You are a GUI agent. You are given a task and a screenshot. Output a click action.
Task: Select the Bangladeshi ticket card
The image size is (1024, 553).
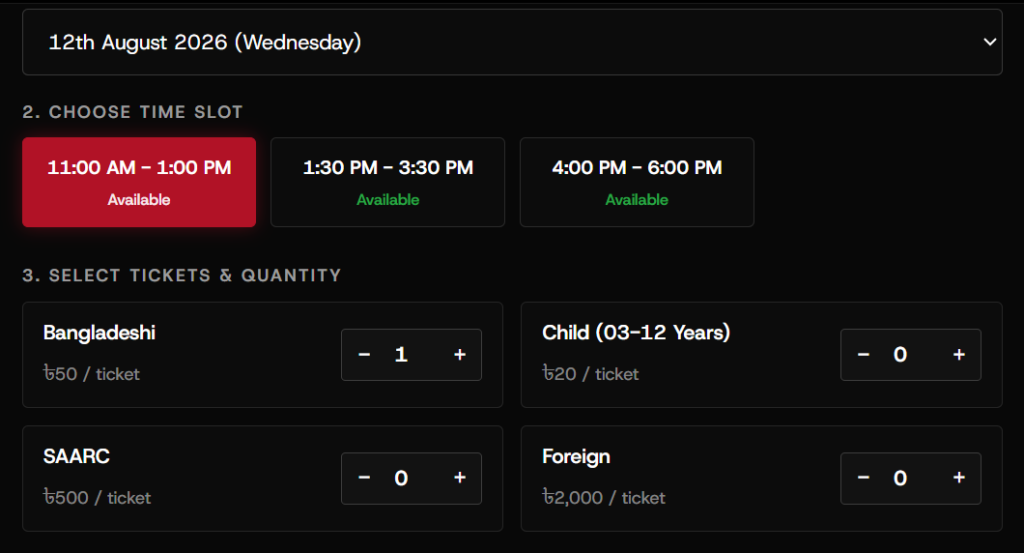tap(263, 355)
